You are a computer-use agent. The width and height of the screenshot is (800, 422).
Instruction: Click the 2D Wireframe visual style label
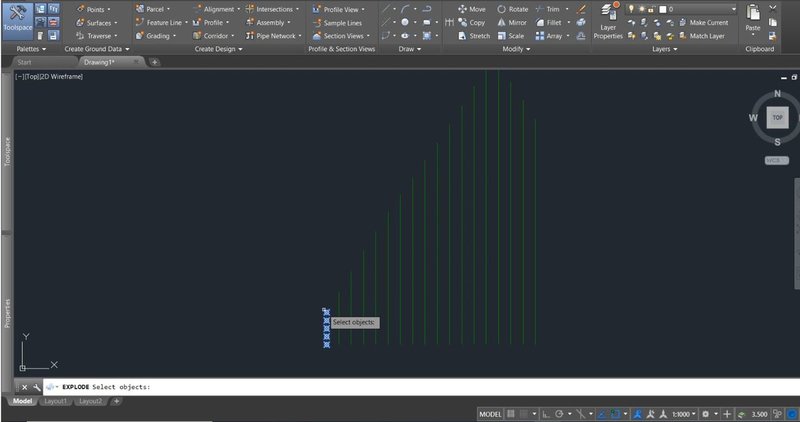pyautogui.click(x=61, y=77)
